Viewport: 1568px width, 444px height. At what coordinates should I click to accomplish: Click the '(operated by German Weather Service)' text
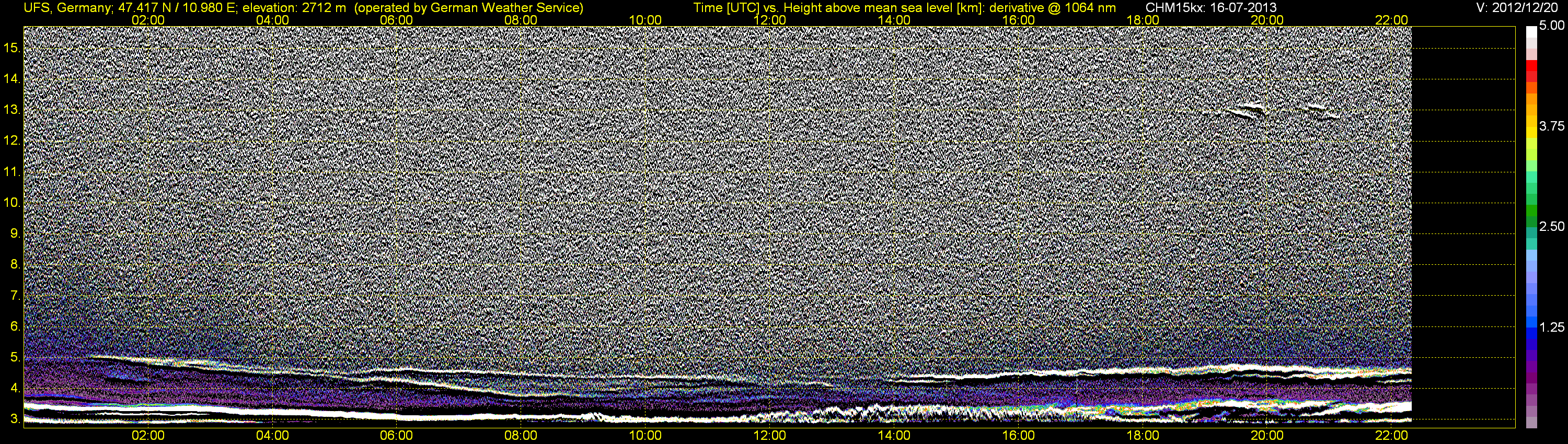tap(468, 8)
